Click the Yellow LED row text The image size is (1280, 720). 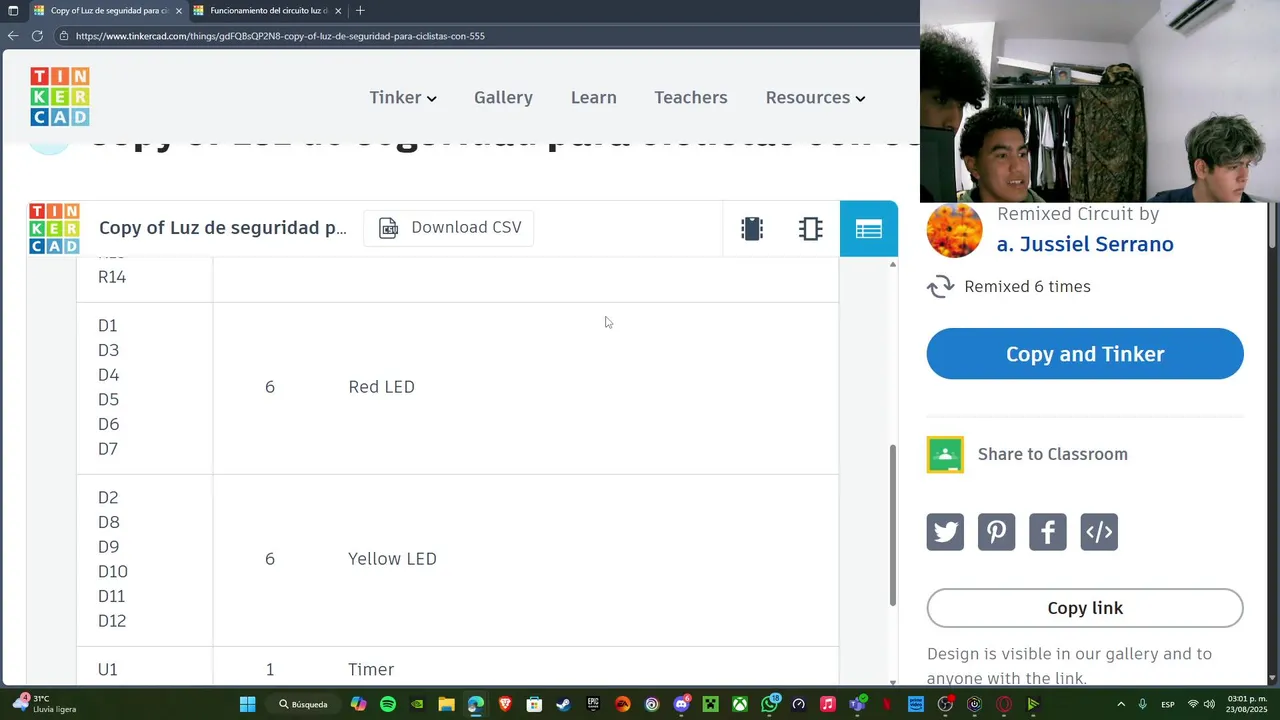[x=392, y=559]
